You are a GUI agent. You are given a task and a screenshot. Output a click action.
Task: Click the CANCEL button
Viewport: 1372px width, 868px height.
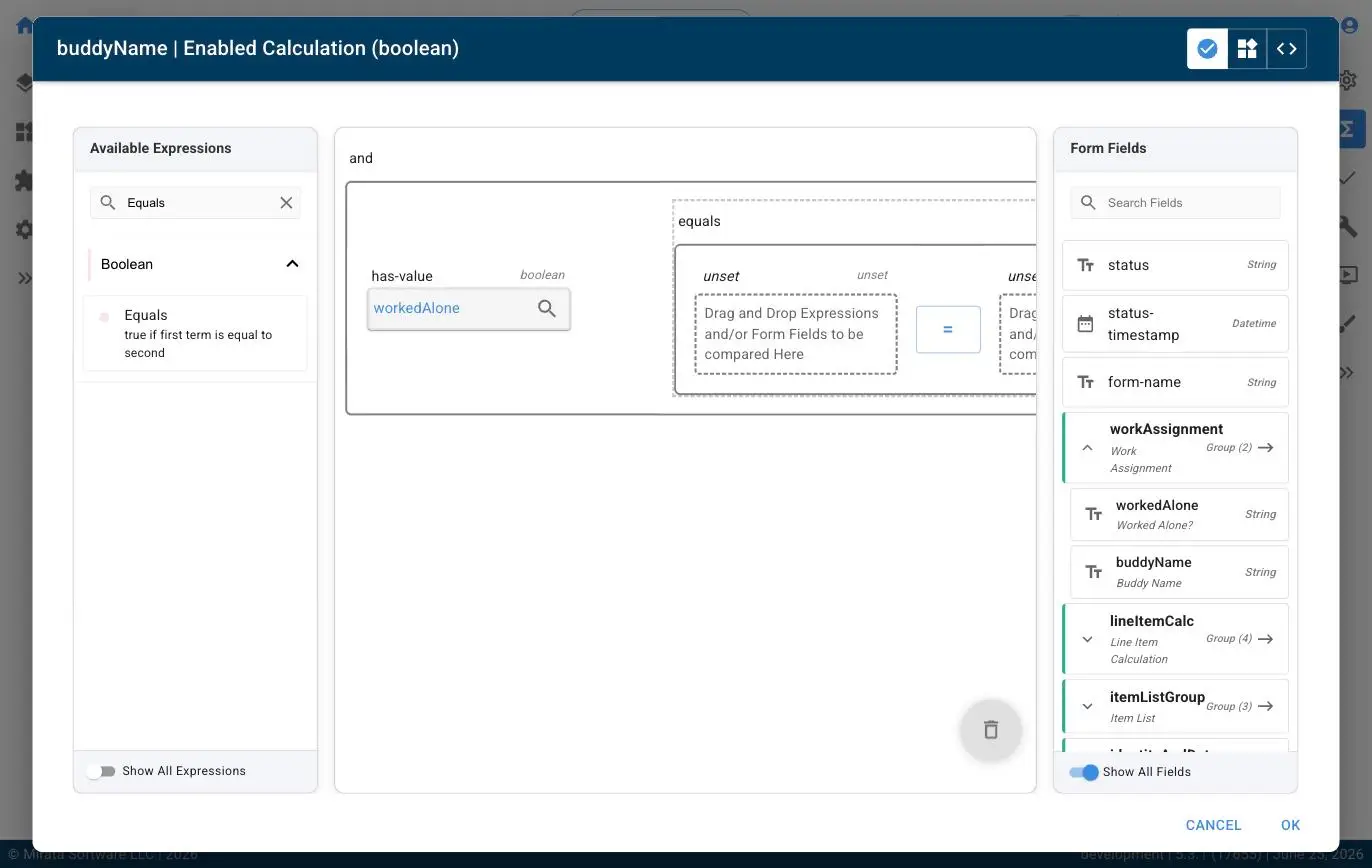click(1213, 825)
